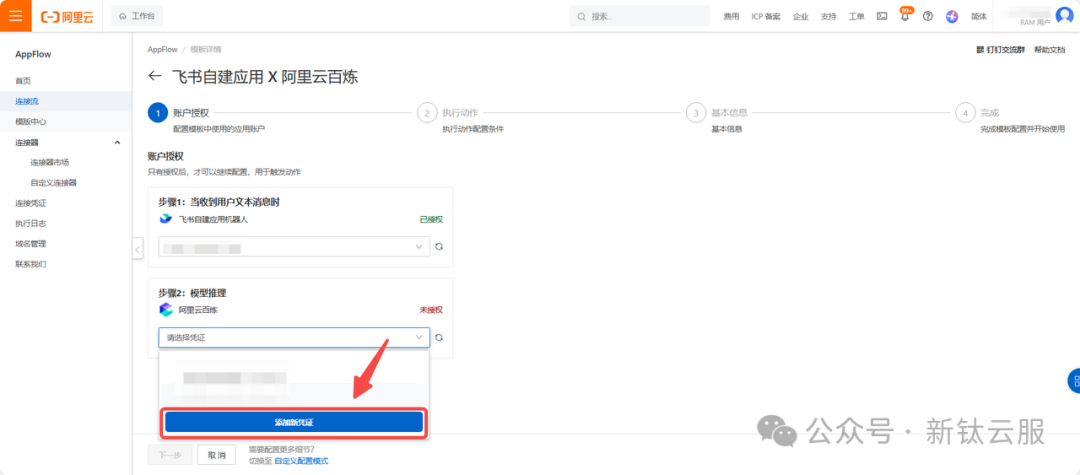1080x475 pixels.
Task: Open 自定义配置模式 link
Action: [301, 461]
